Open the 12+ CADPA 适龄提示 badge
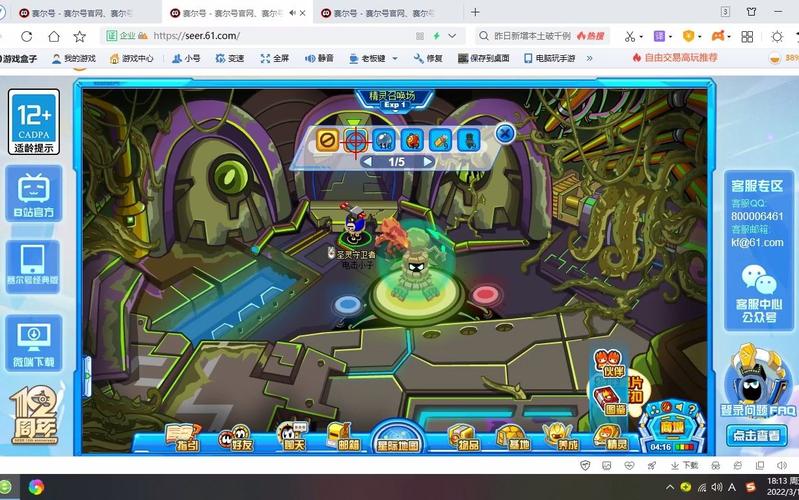 point(34,122)
